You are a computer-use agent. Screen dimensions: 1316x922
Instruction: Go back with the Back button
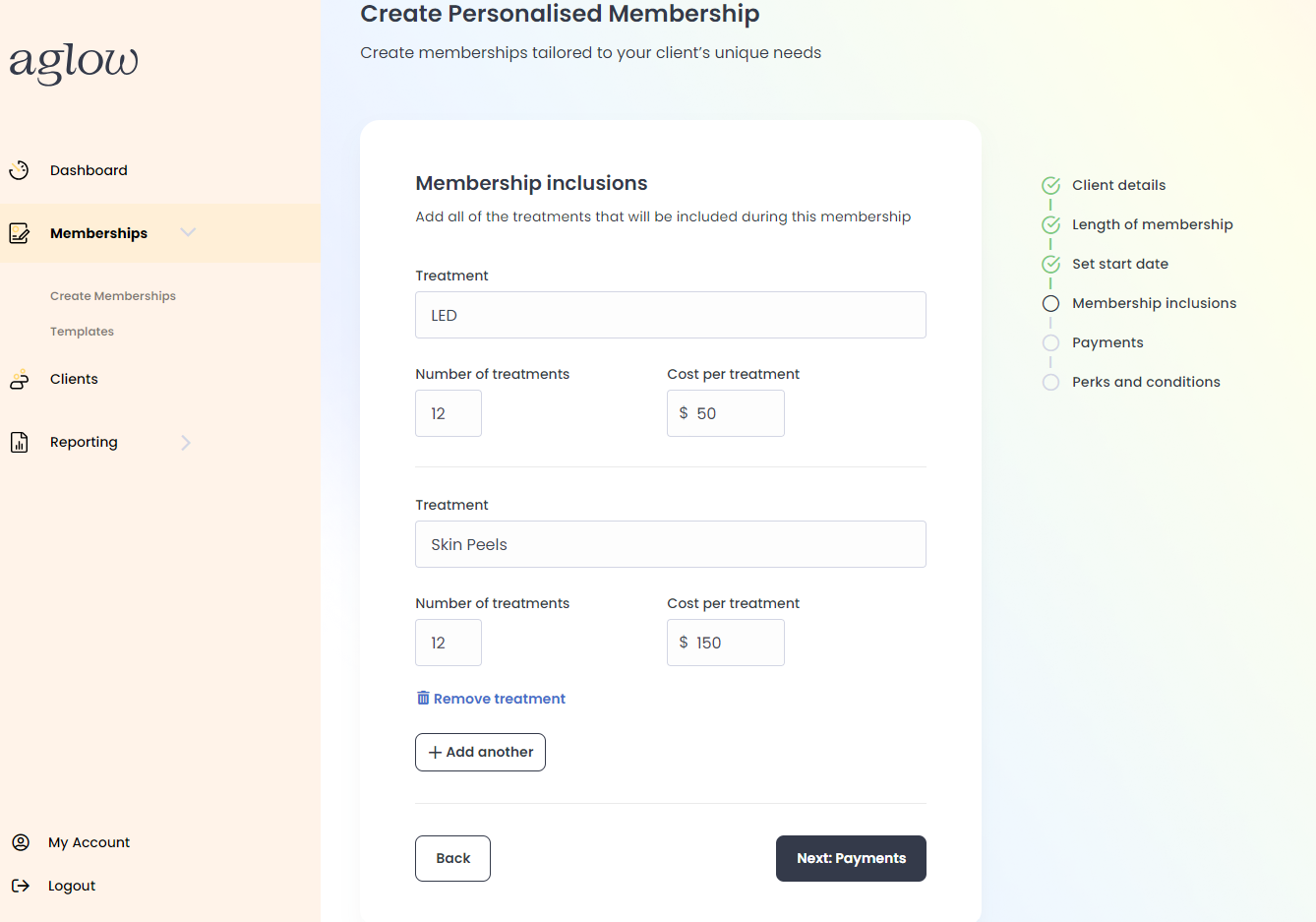point(452,858)
